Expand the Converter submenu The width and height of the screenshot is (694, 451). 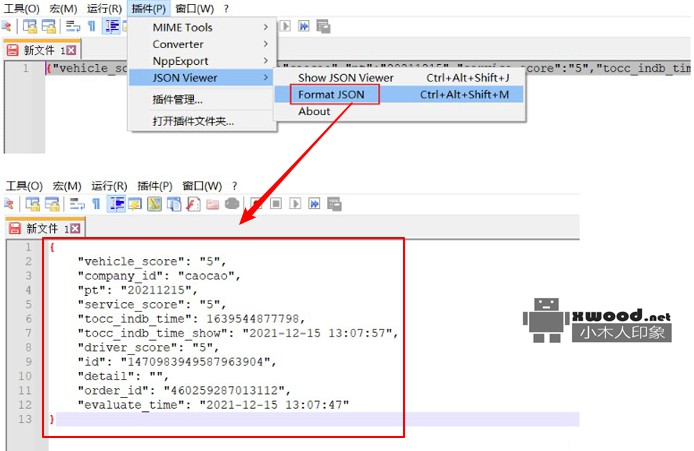pyautogui.click(x=203, y=44)
